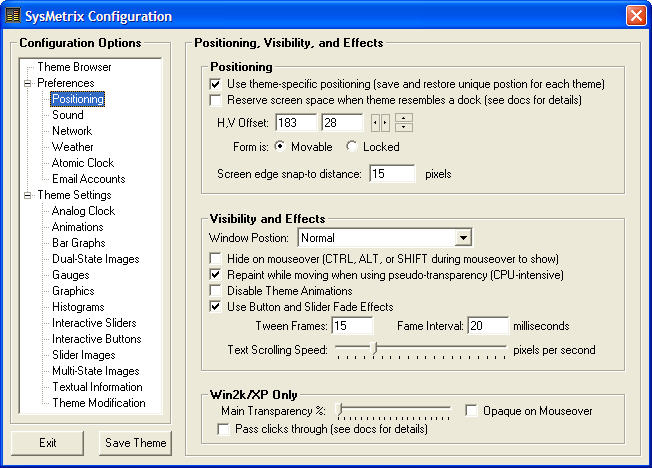This screenshot has height=468, width=652.
Task: Nudge offset up with up arrow
Action: click(404, 118)
